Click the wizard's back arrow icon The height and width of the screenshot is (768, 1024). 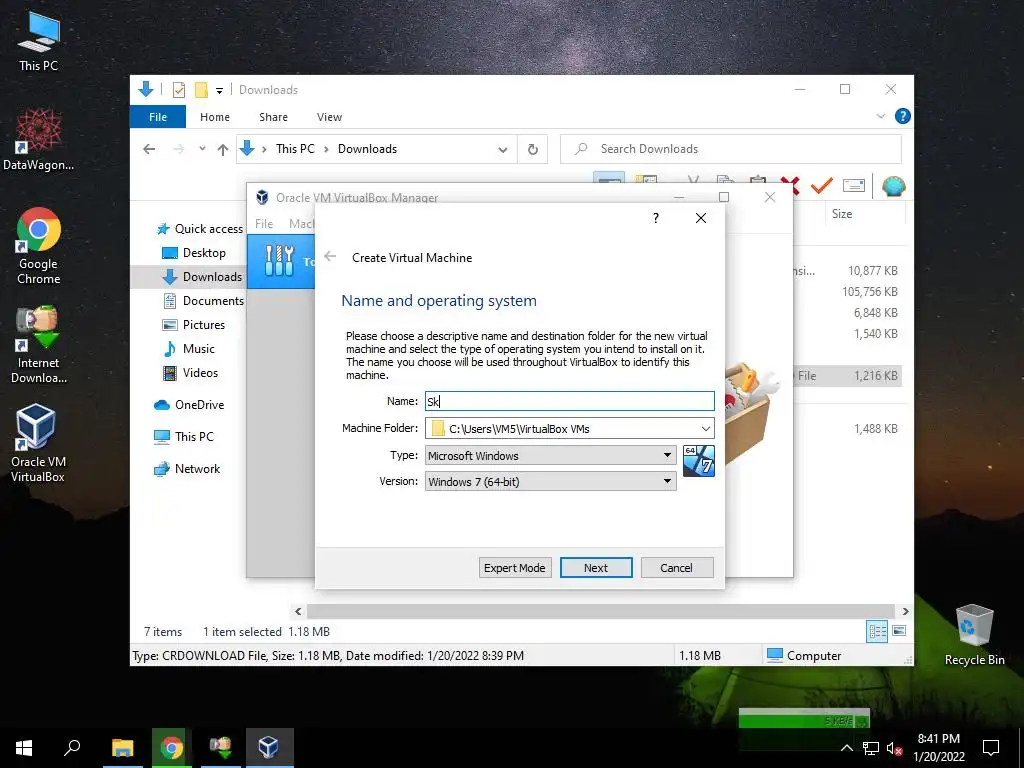point(330,257)
